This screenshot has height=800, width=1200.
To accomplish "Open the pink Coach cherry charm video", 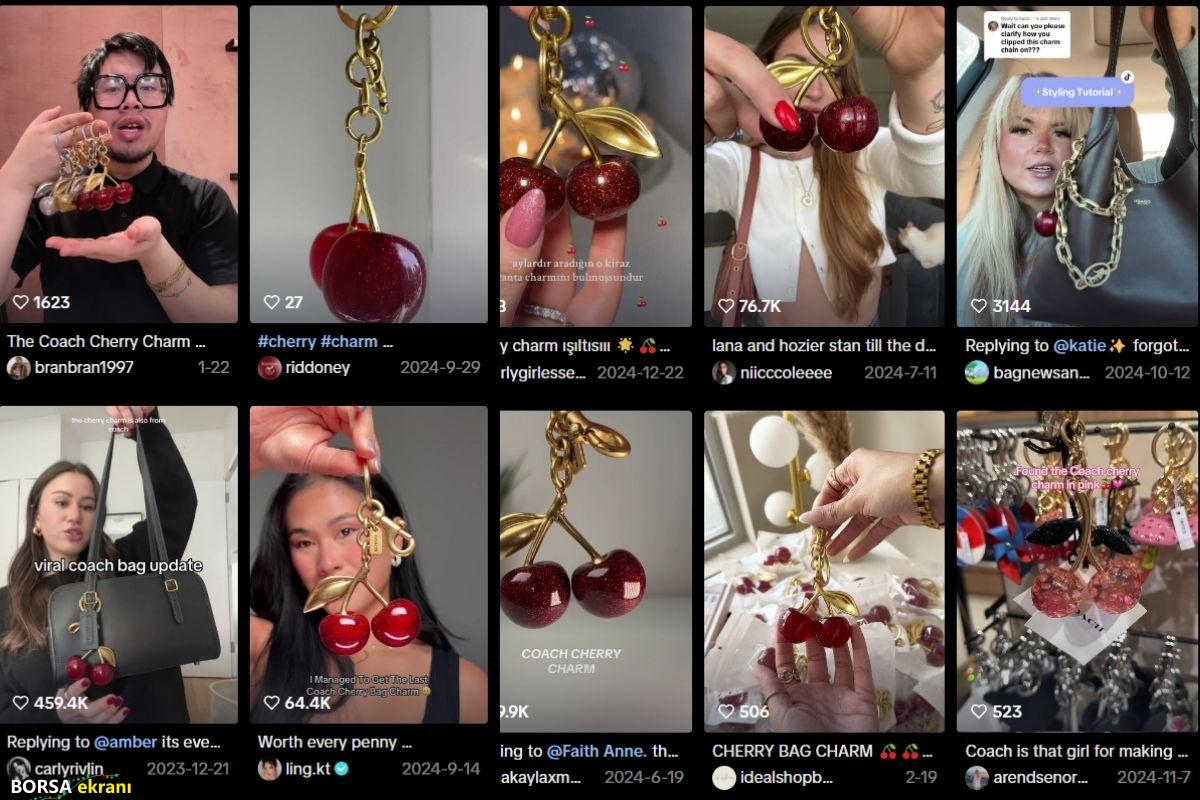I will [x=1076, y=571].
